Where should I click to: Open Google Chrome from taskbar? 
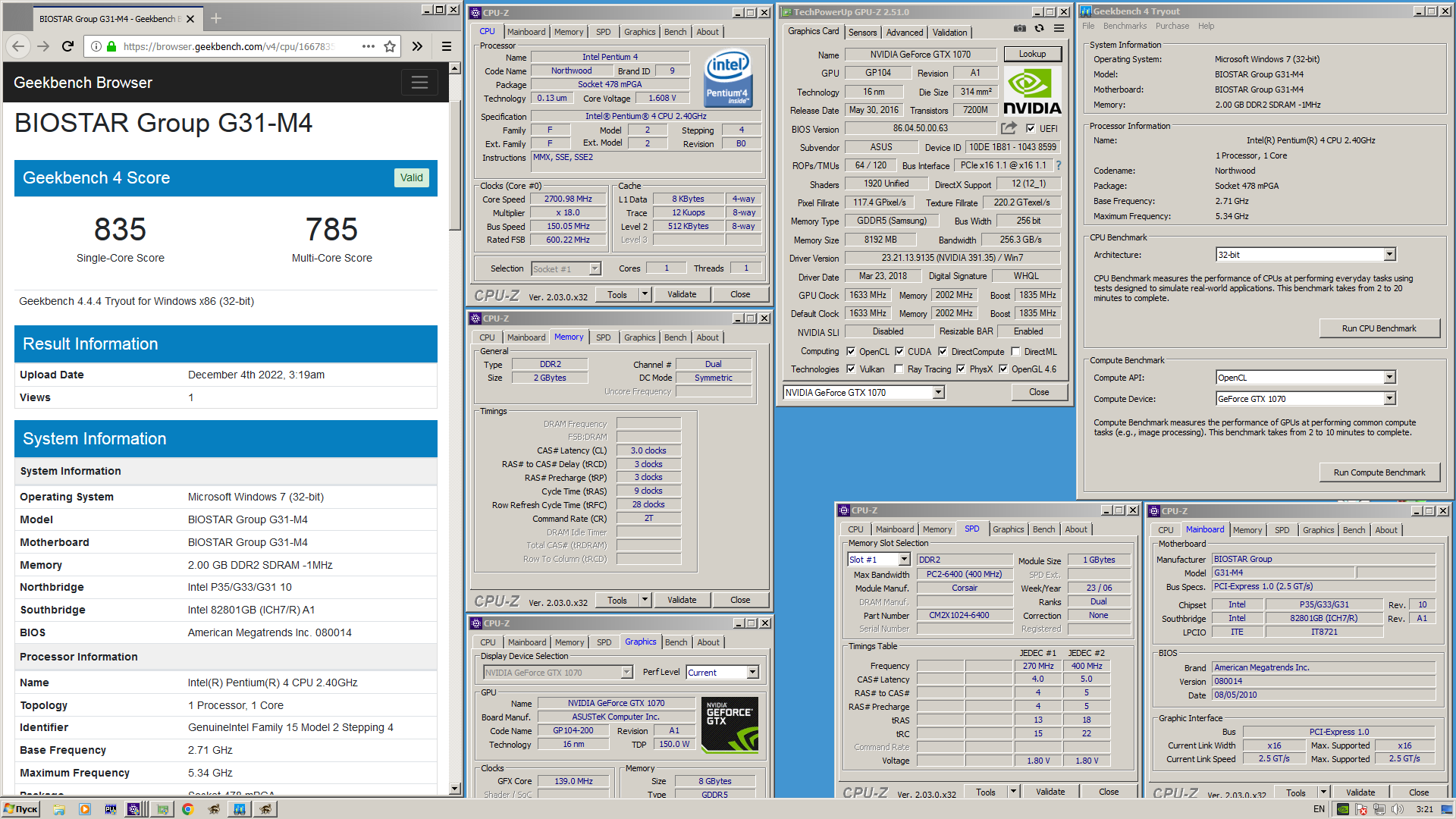pyautogui.click(x=187, y=809)
